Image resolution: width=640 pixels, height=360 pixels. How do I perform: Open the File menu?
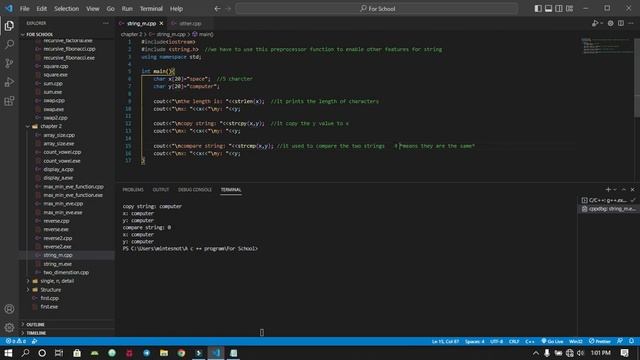[x=24, y=9]
